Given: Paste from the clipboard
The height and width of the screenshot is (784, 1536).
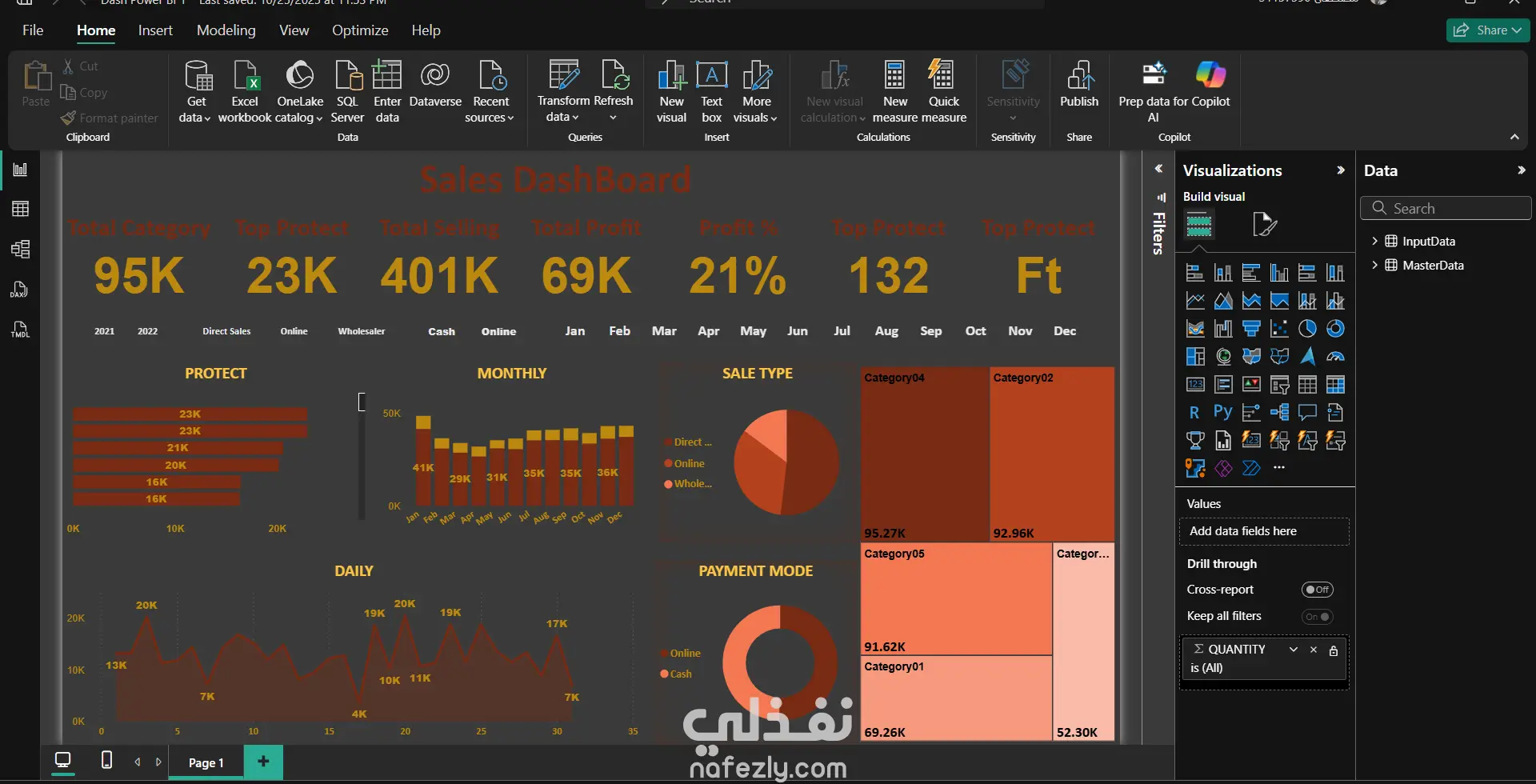Looking at the screenshot, I should click(36, 83).
